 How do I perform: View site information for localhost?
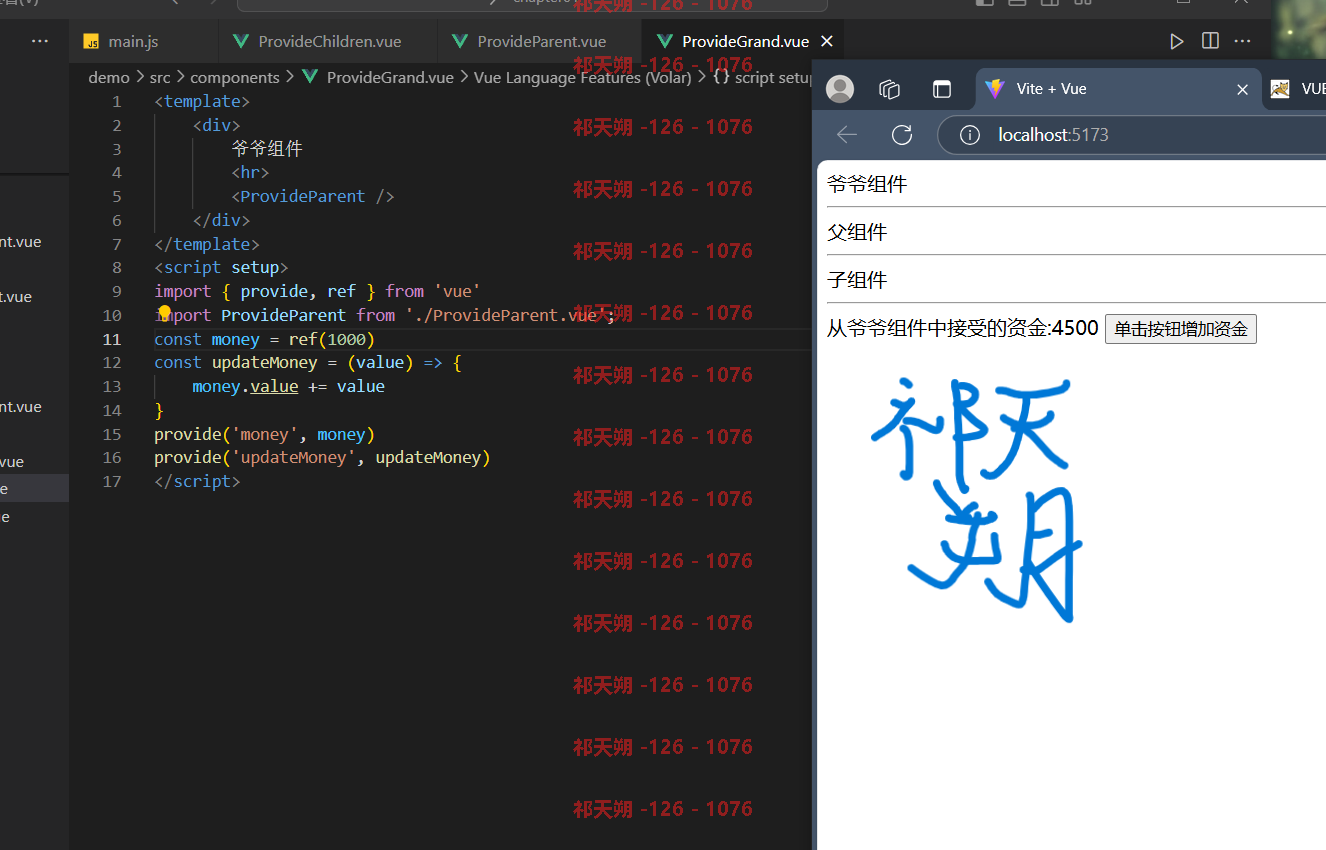(x=969, y=135)
